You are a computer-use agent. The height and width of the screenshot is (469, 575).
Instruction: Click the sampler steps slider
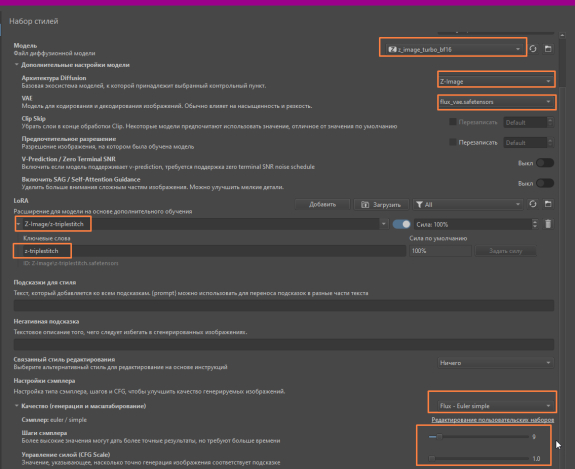479,436
